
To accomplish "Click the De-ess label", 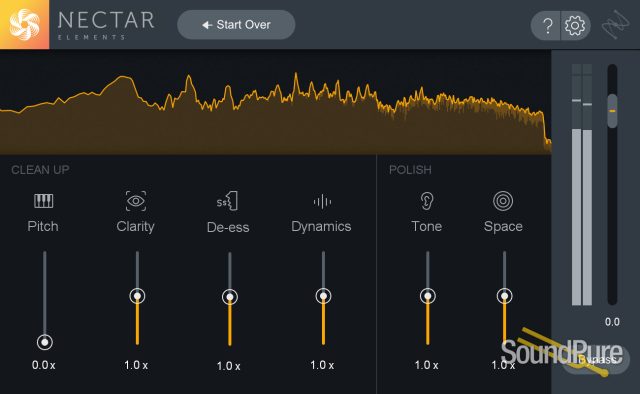I will tap(228, 227).
